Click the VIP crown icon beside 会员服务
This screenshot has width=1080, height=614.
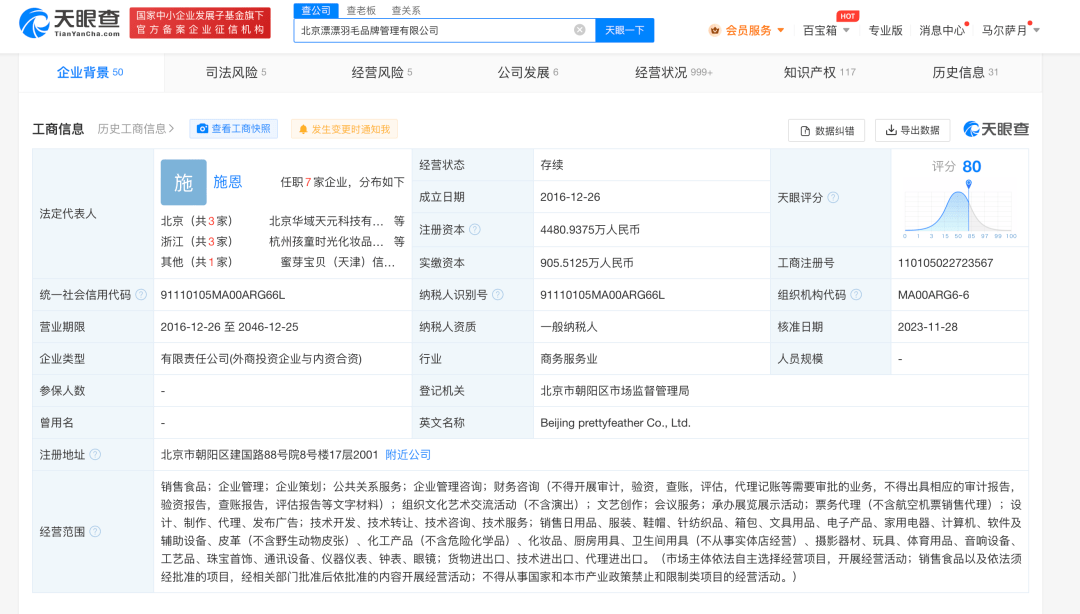(714, 30)
